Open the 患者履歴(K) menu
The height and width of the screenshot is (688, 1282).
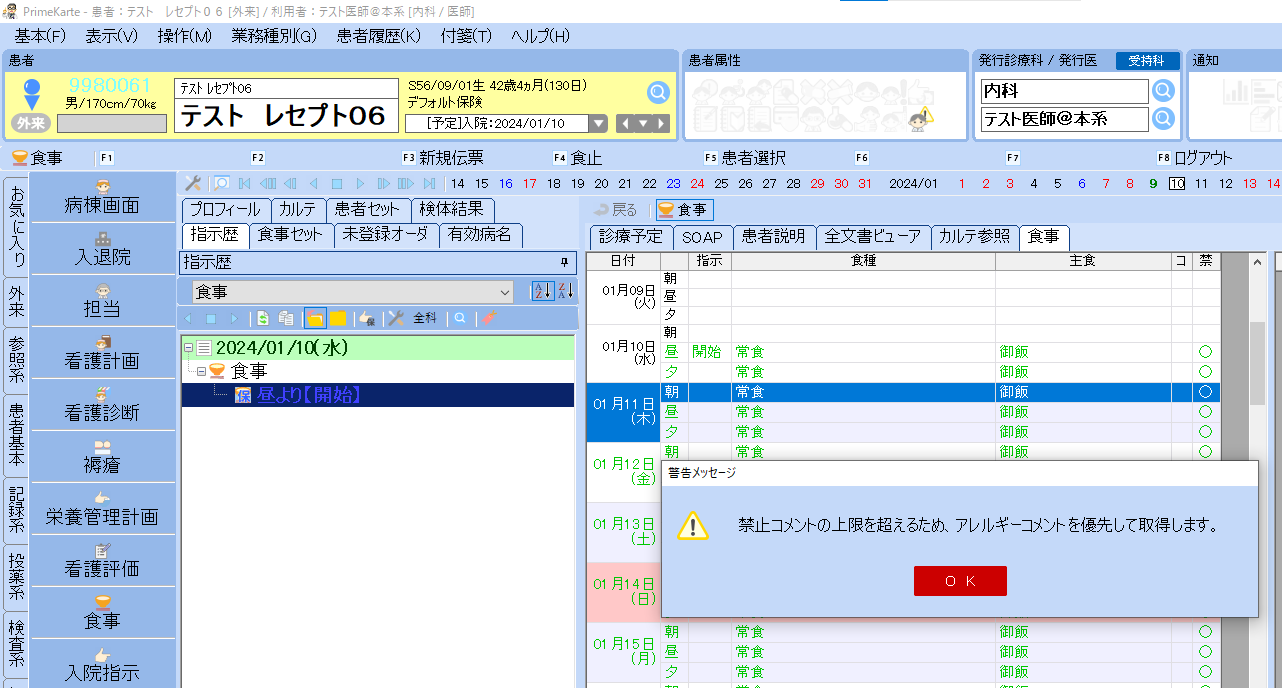(x=378, y=36)
